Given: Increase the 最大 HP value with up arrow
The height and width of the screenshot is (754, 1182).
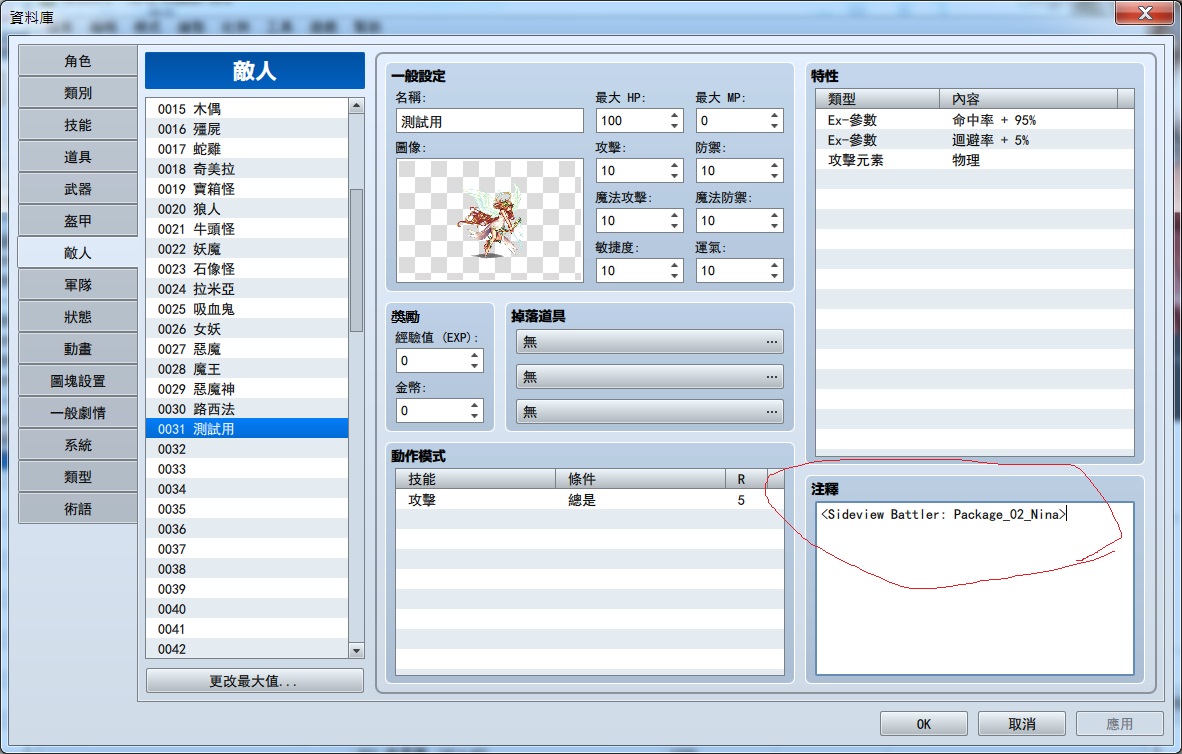Looking at the screenshot, I should pyautogui.click(x=674, y=115).
